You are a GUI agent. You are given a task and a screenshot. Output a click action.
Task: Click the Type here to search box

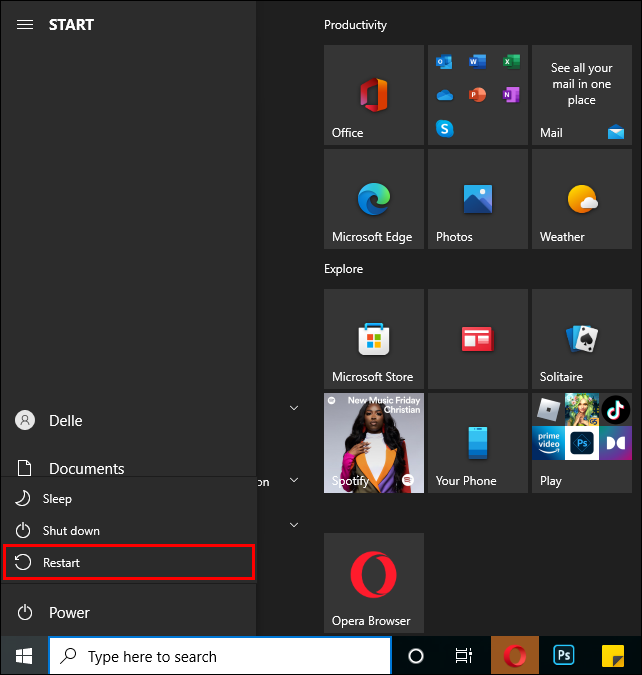[x=220, y=656]
